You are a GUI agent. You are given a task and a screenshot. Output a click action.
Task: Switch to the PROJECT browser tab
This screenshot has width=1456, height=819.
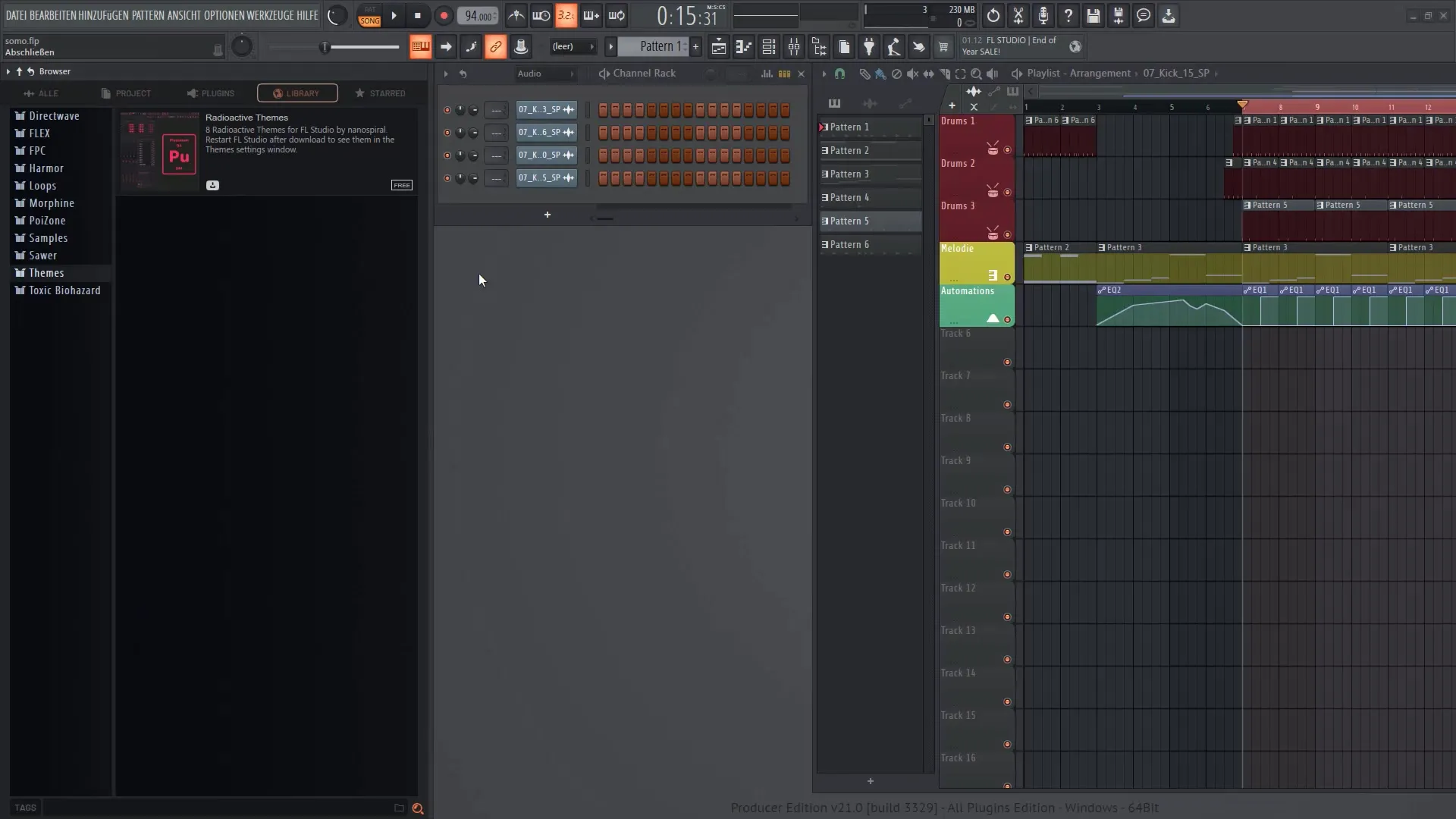point(126,93)
